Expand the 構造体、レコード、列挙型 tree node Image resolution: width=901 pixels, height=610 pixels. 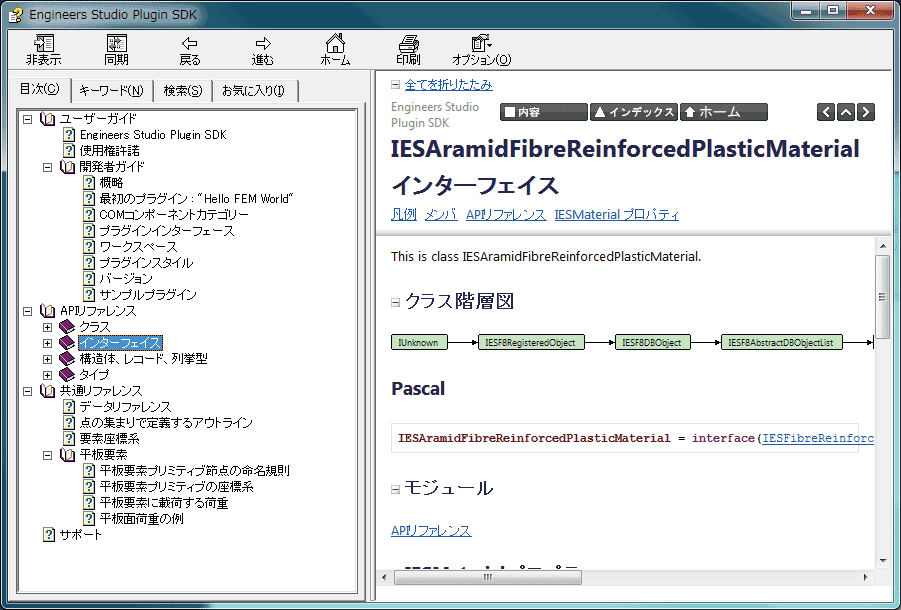48,360
